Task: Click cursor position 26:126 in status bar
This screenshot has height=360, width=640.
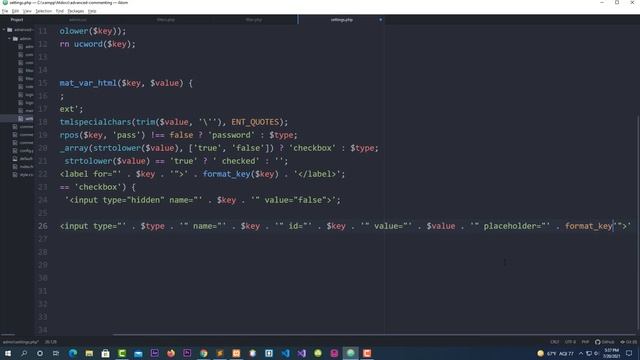Action: pyautogui.click(x=51, y=342)
